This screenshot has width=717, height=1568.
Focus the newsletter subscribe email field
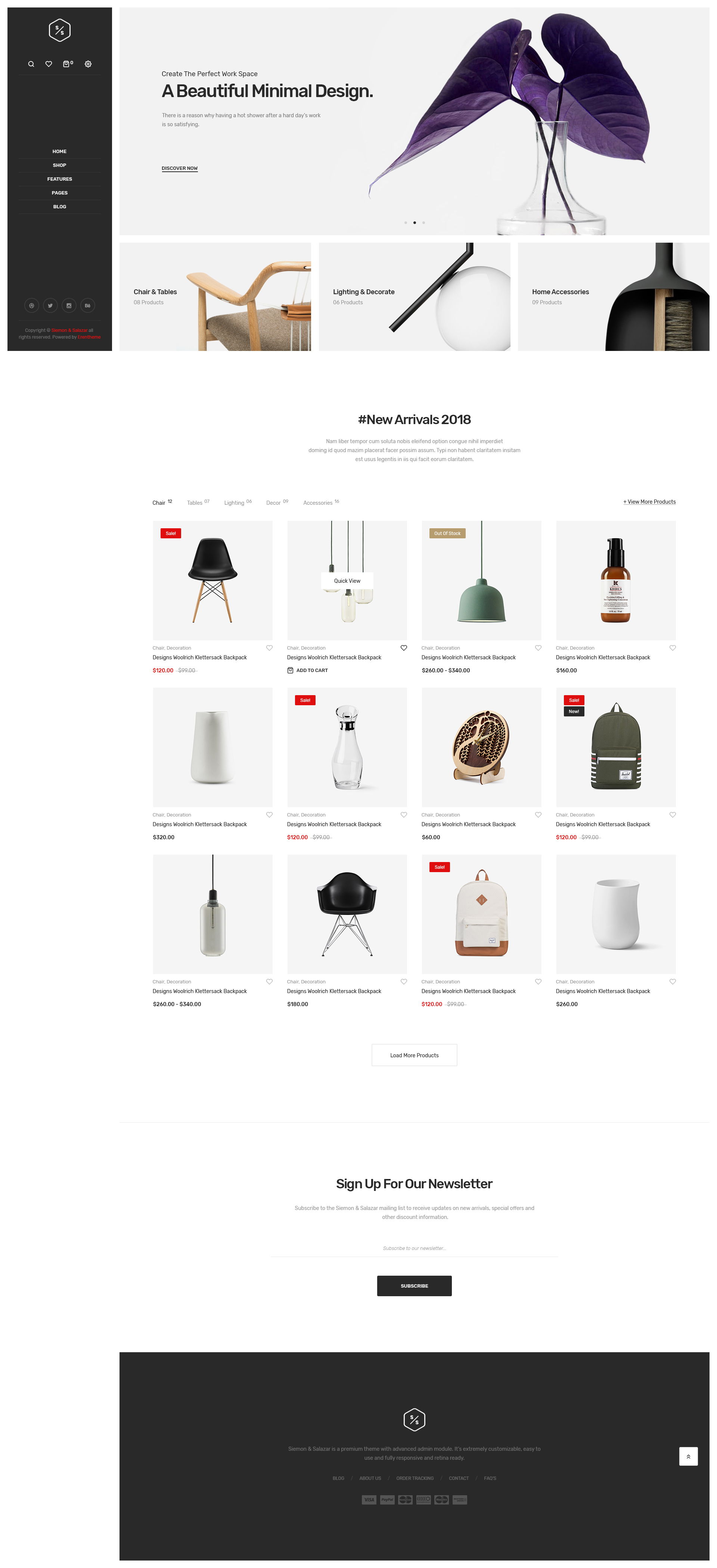pos(415,1248)
